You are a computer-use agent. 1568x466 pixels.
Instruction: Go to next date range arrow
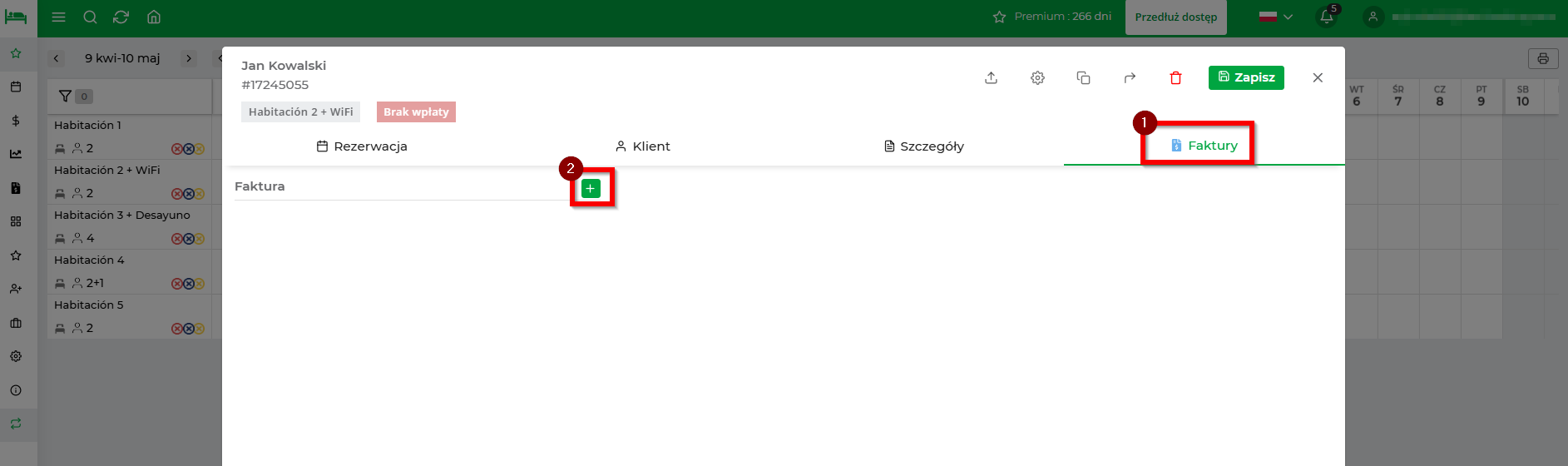189,58
